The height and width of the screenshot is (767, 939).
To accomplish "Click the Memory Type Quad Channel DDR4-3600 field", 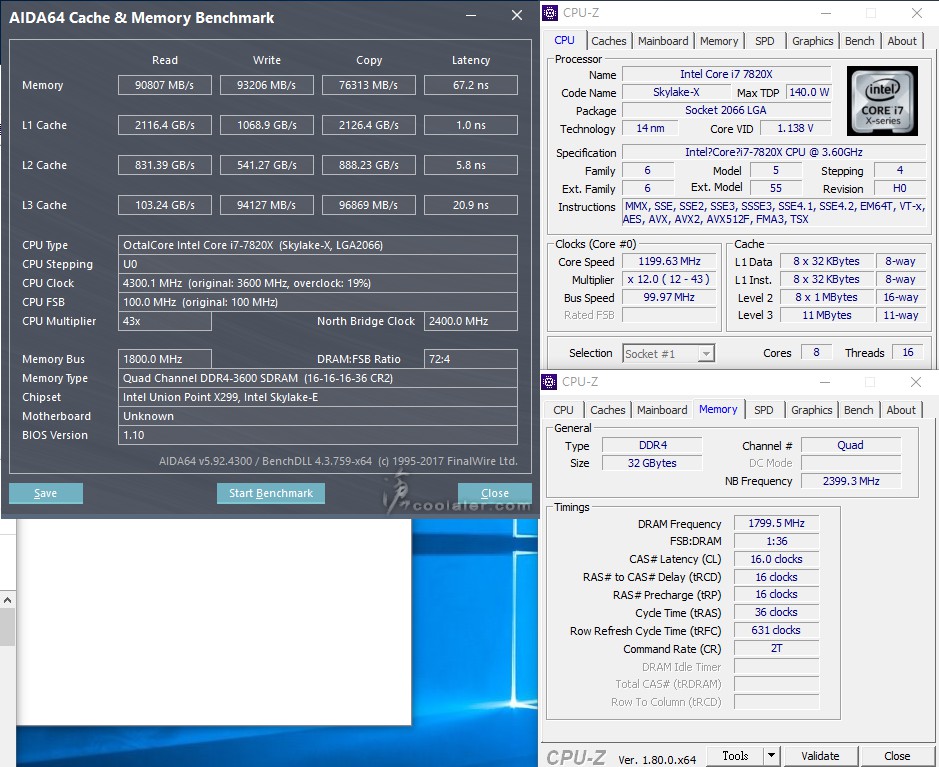I will [x=318, y=378].
